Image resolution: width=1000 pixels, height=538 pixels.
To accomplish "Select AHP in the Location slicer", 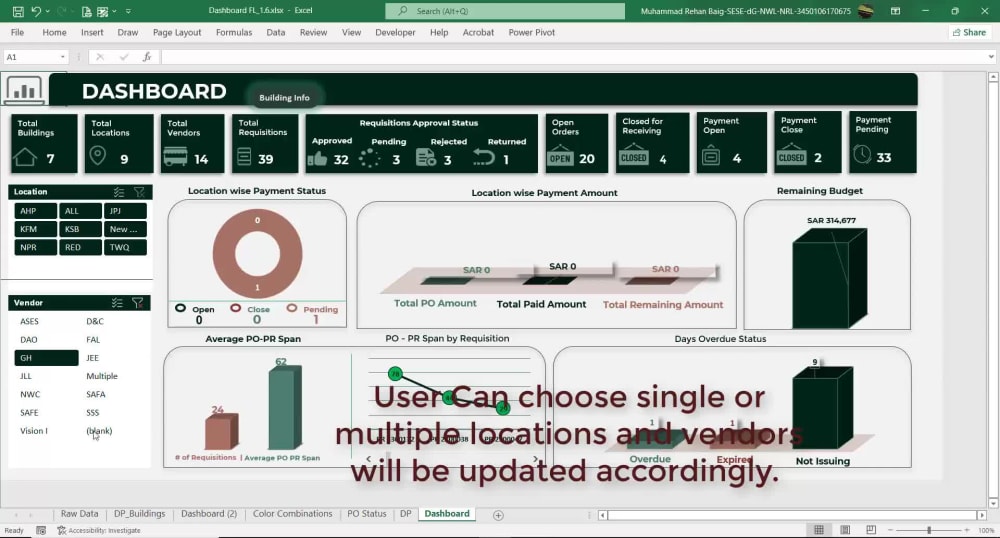I will click(36, 211).
